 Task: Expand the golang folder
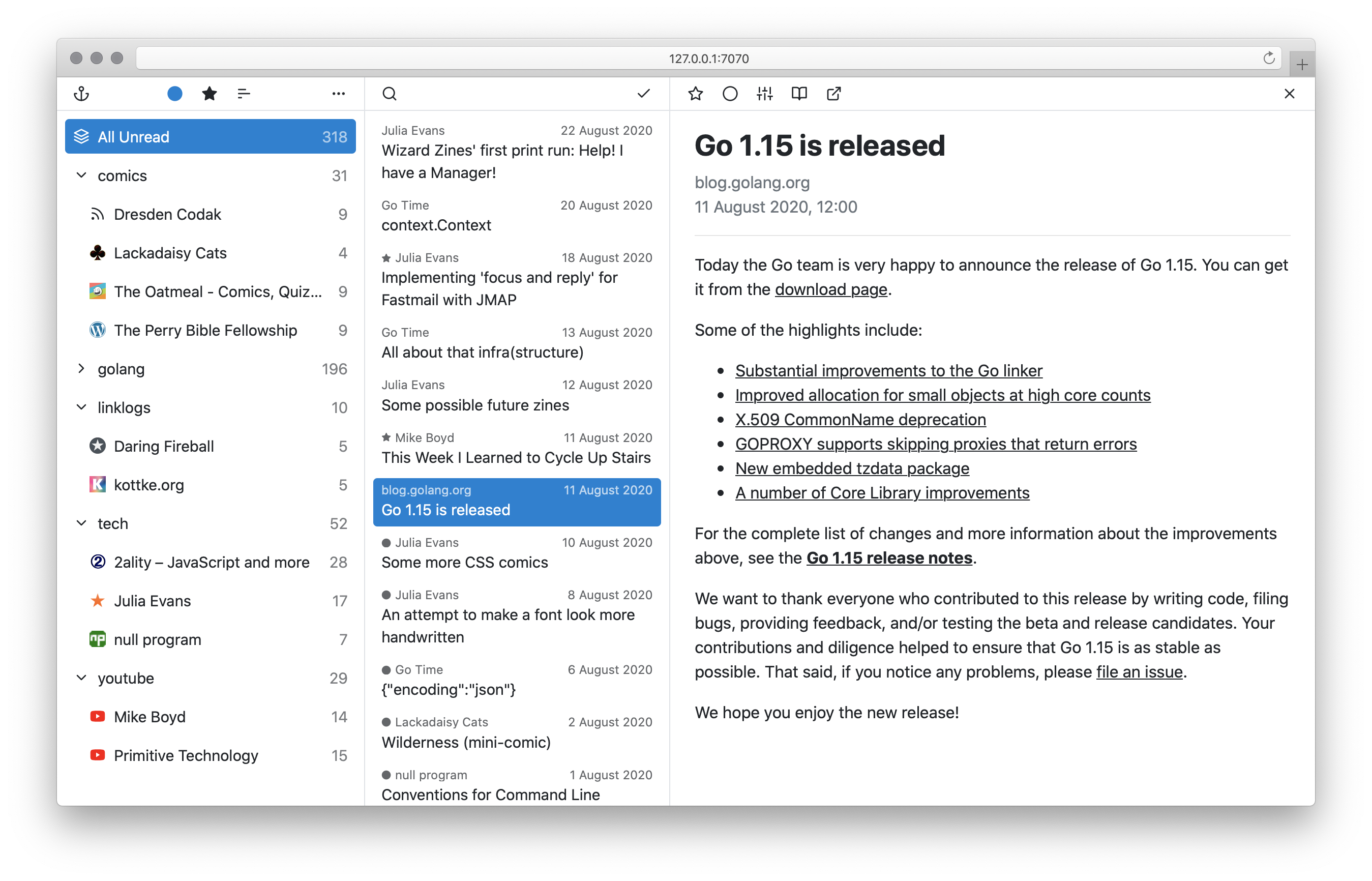pos(81,369)
